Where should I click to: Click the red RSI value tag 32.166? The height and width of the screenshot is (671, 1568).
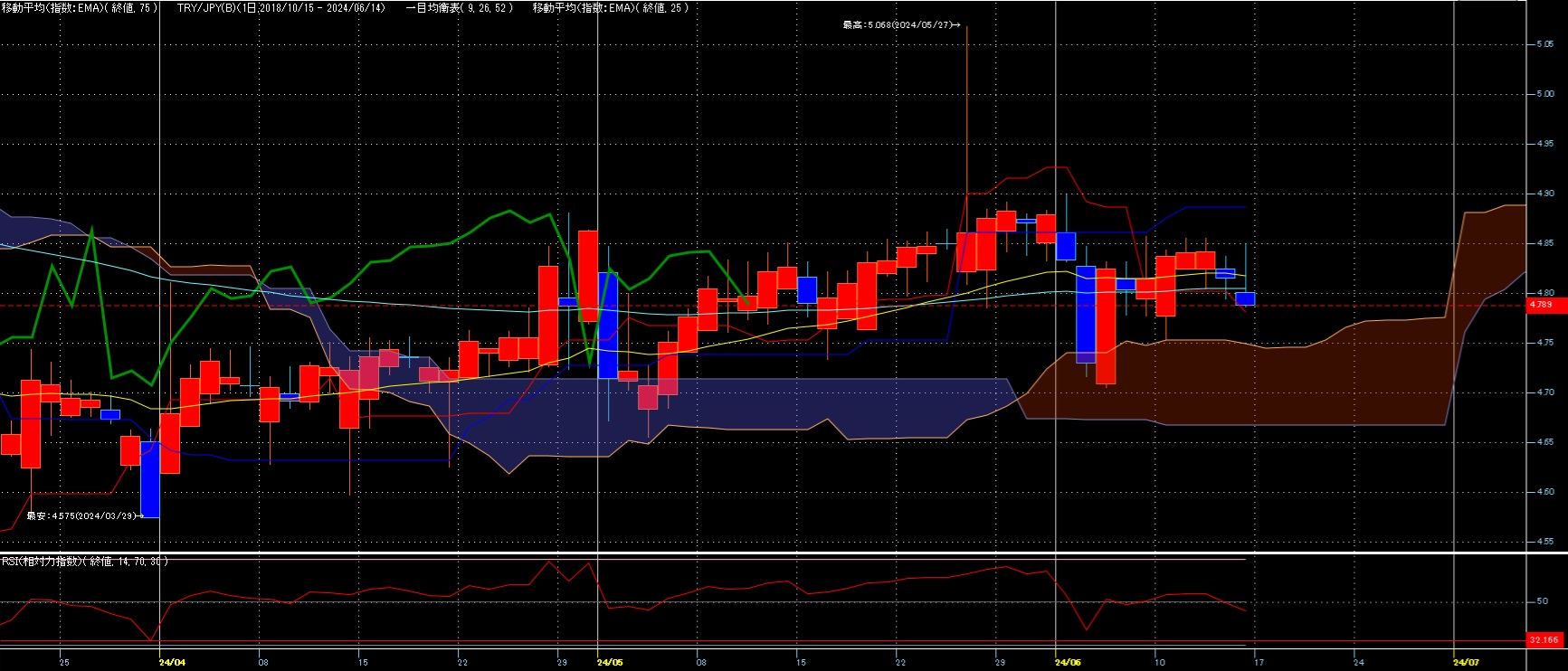coord(1544,639)
